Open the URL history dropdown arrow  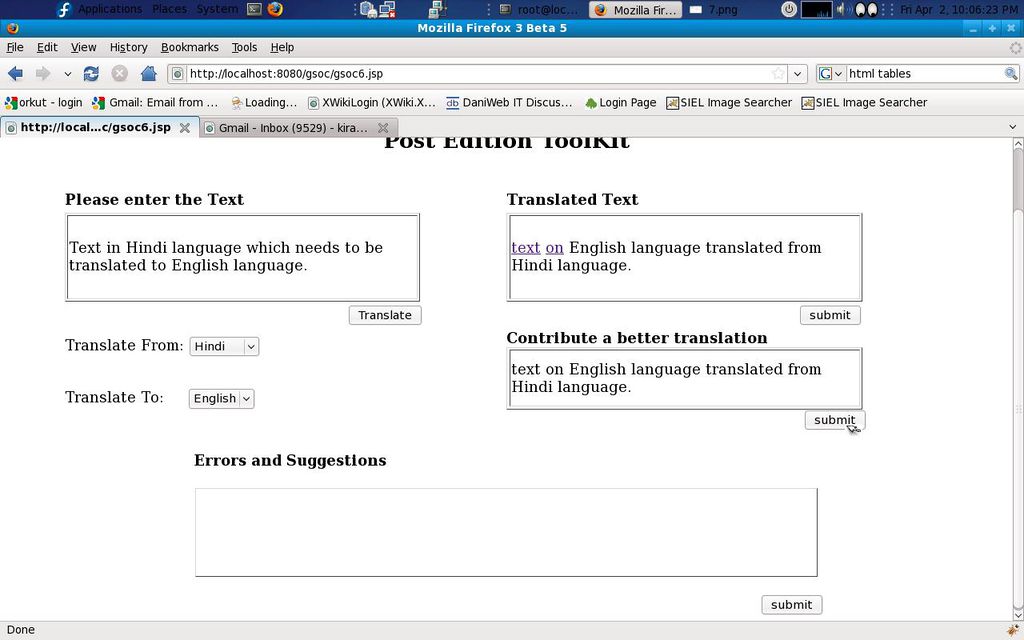tap(797, 73)
